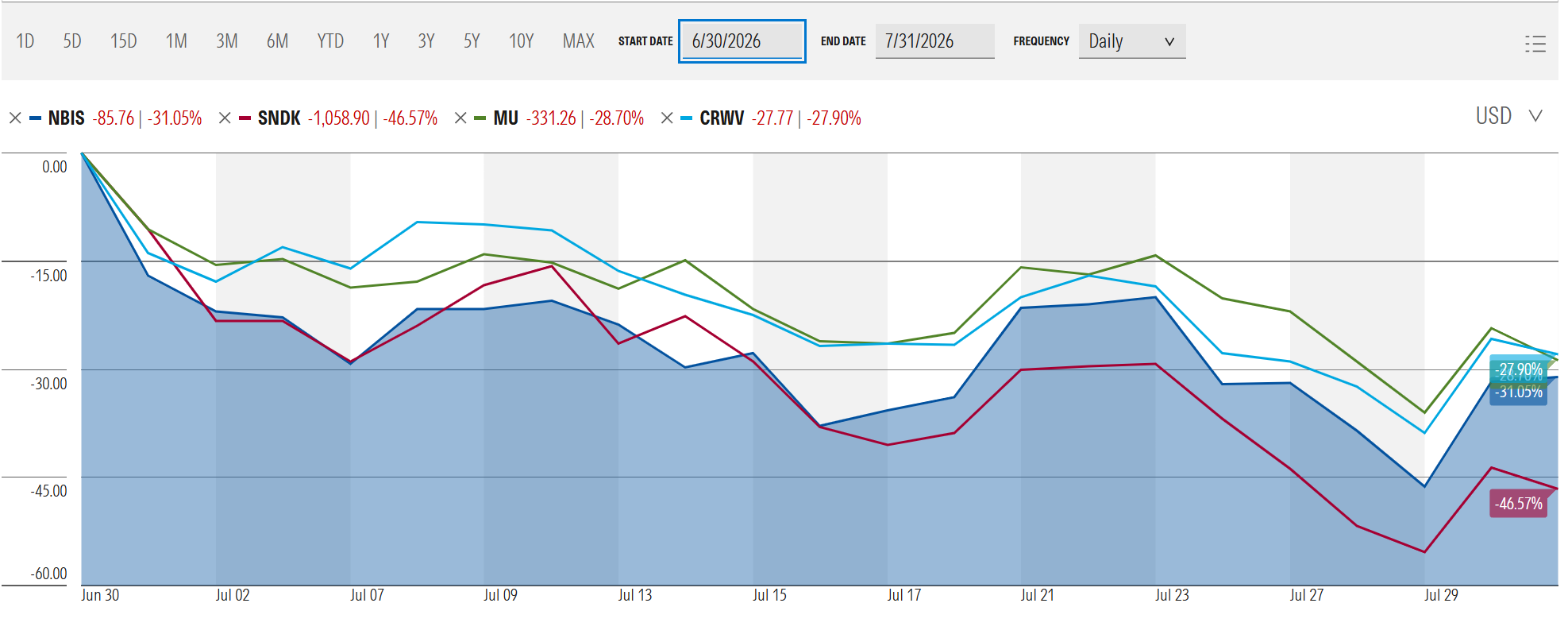Screen dimensions: 1568x634
Task: Select the 1Y time range
Action: 381,41
